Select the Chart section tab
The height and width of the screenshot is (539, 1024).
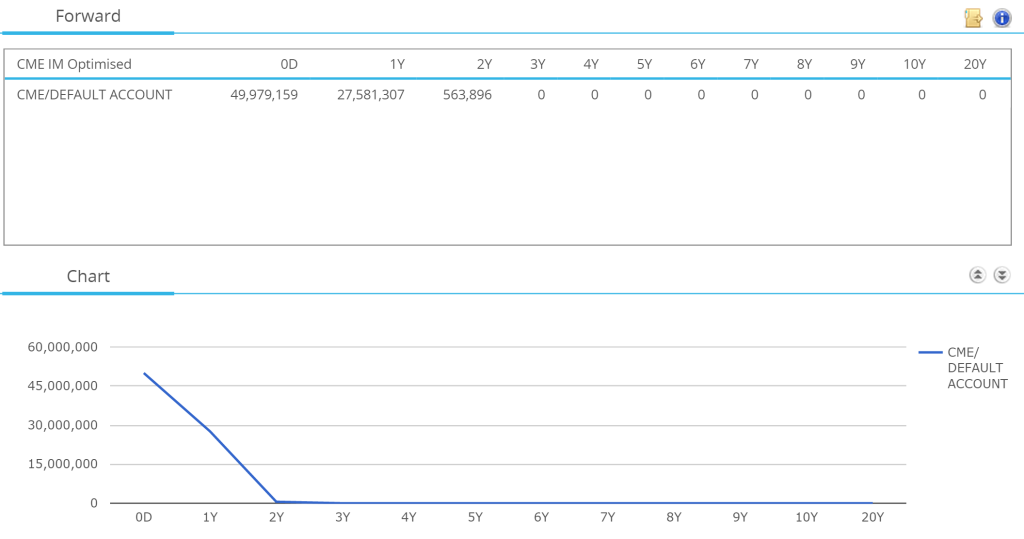88,276
